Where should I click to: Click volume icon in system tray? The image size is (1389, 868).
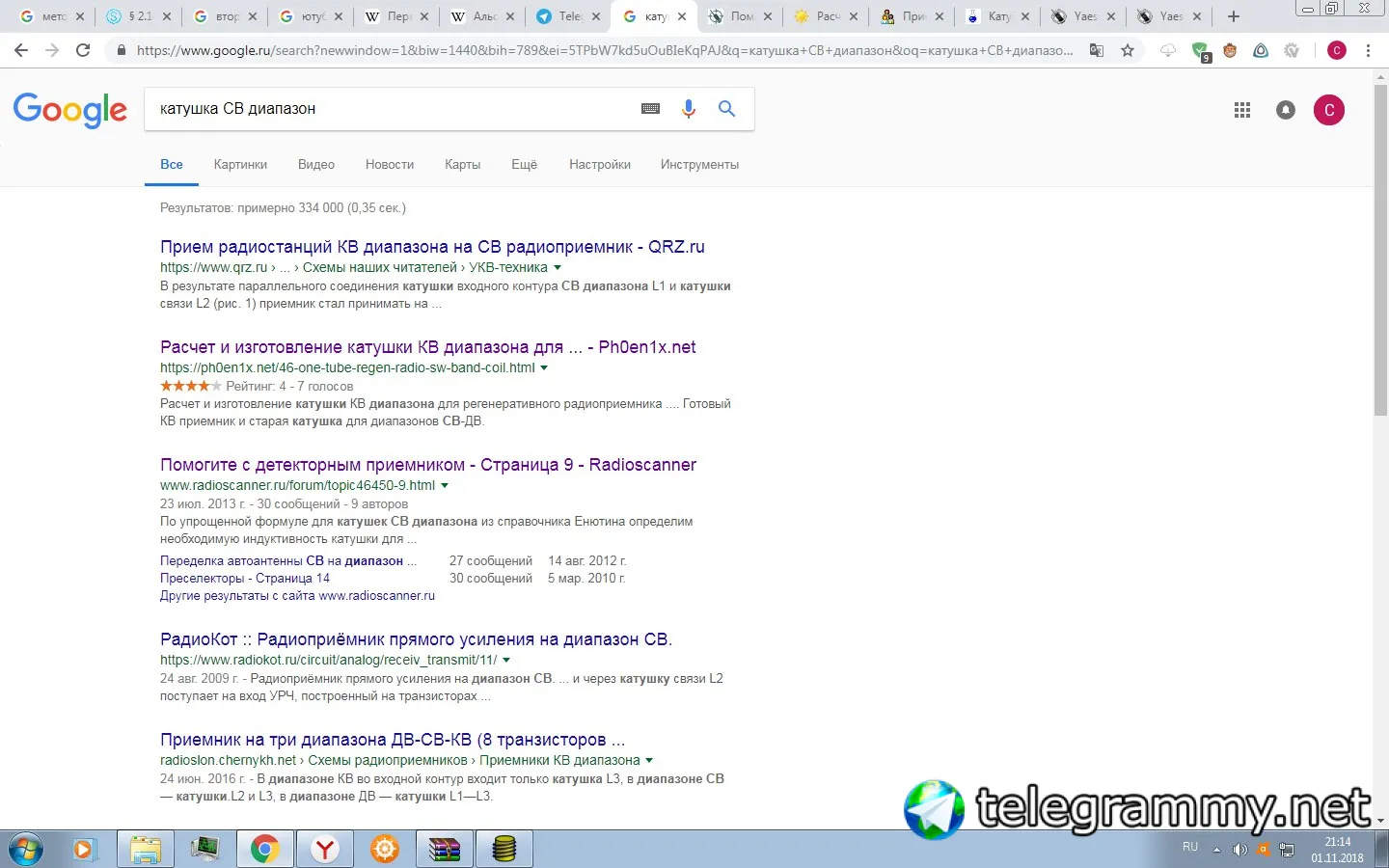pyautogui.click(x=1239, y=850)
